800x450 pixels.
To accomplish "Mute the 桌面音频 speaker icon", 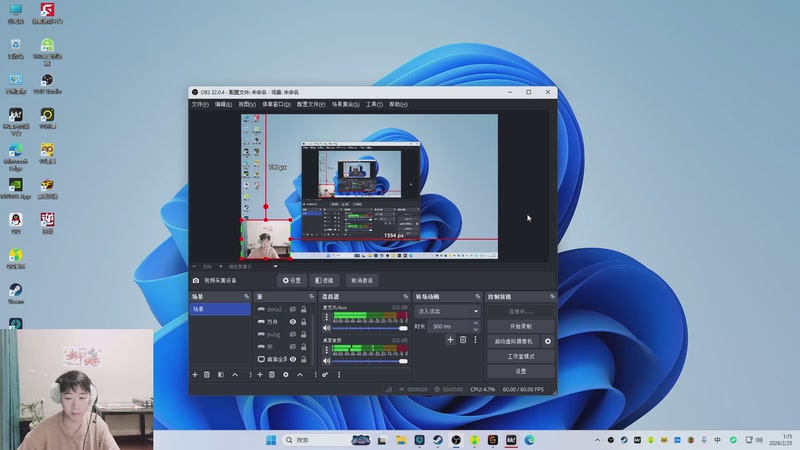I will 327,361.
